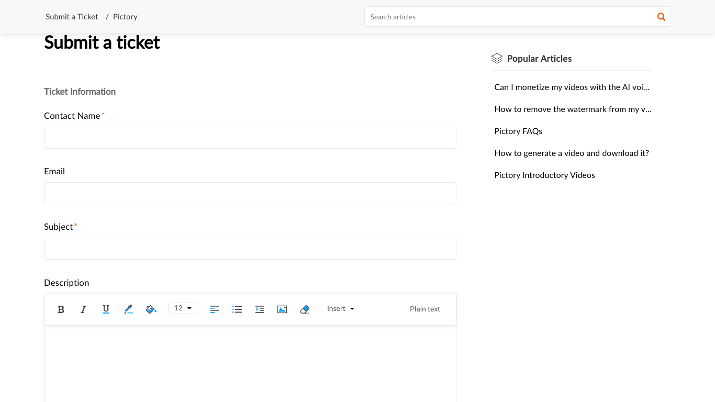The width and height of the screenshot is (715, 402).
Task: Clear formatting with the eraser icon
Action: 305,309
